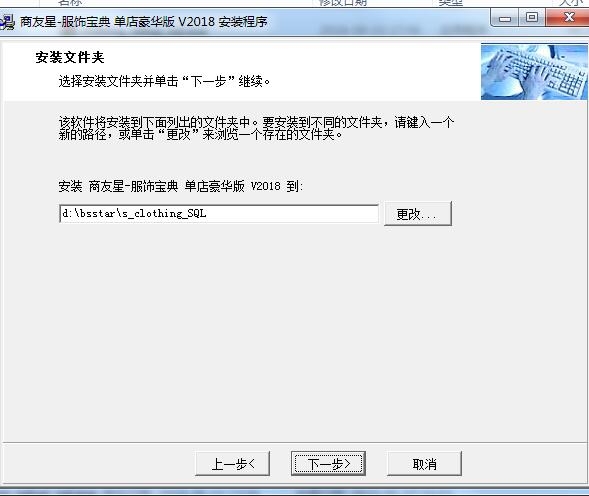Continue with the 下一步> button
The image size is (589, 496).
click(x=328, y=464)
